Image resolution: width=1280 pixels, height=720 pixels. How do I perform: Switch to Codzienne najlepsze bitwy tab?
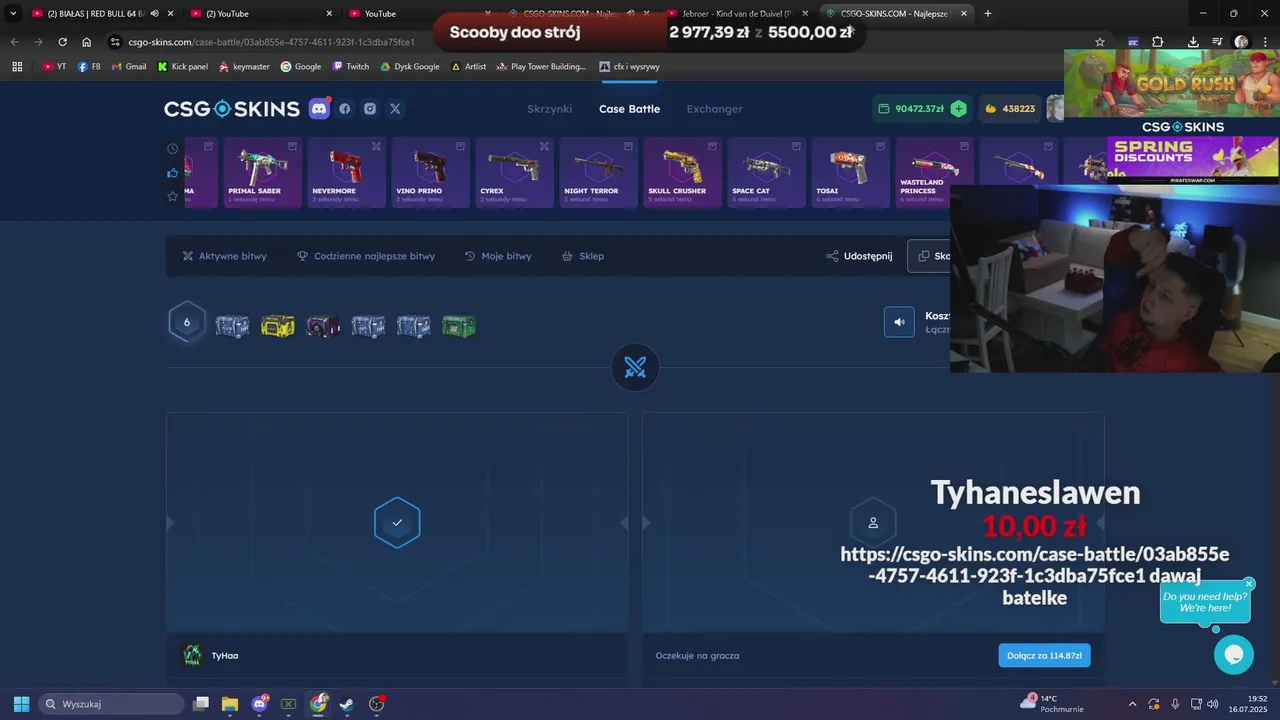pyautogui.click(x=366, y=256)
